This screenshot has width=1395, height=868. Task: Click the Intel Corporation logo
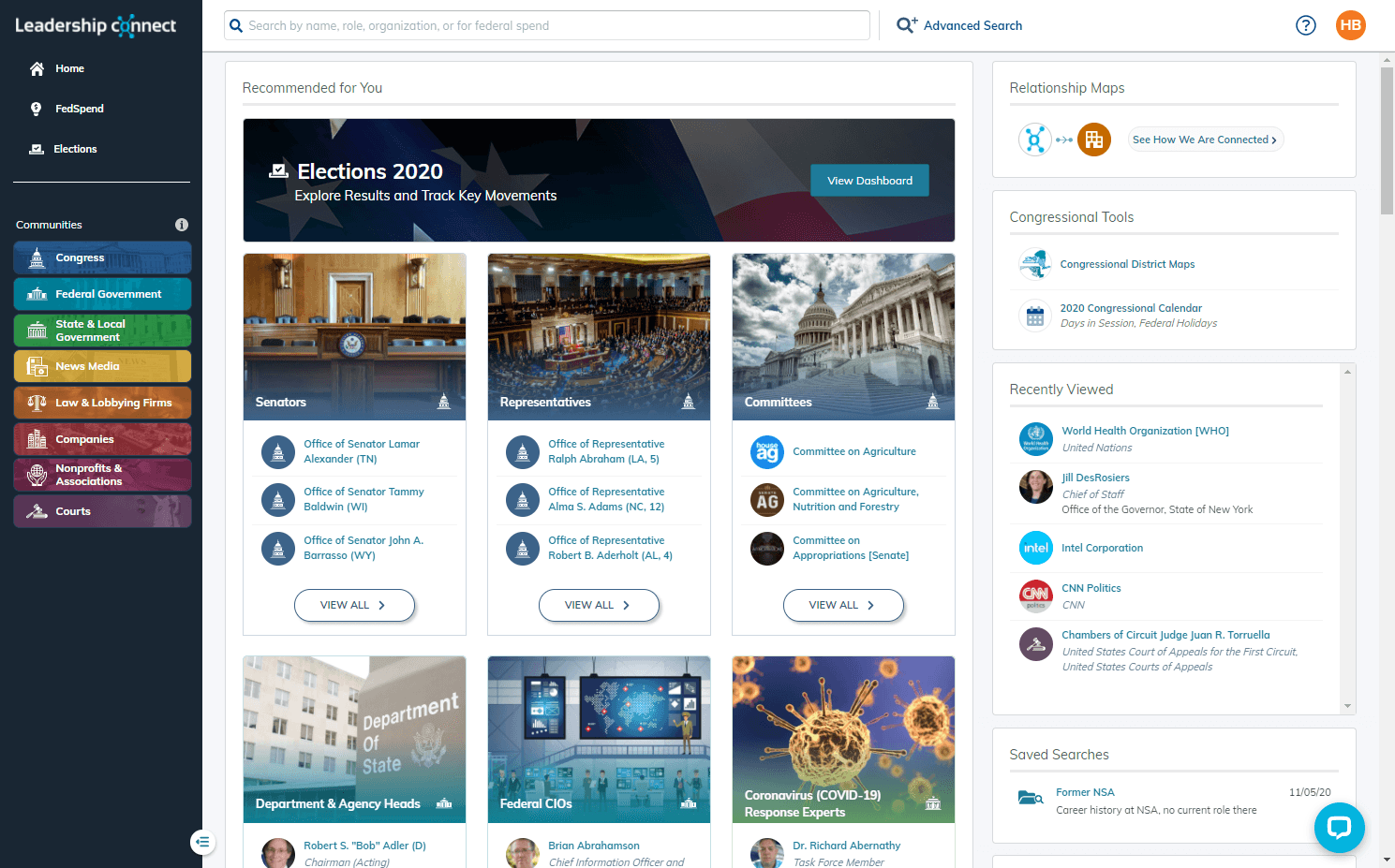tap(1036, 548)
